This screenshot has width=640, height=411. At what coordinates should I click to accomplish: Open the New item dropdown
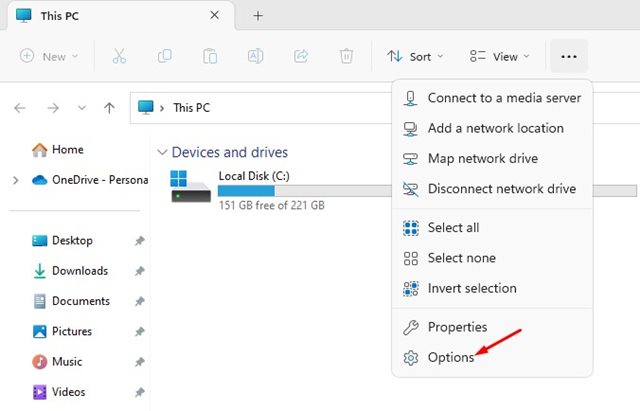pos(49,56)
